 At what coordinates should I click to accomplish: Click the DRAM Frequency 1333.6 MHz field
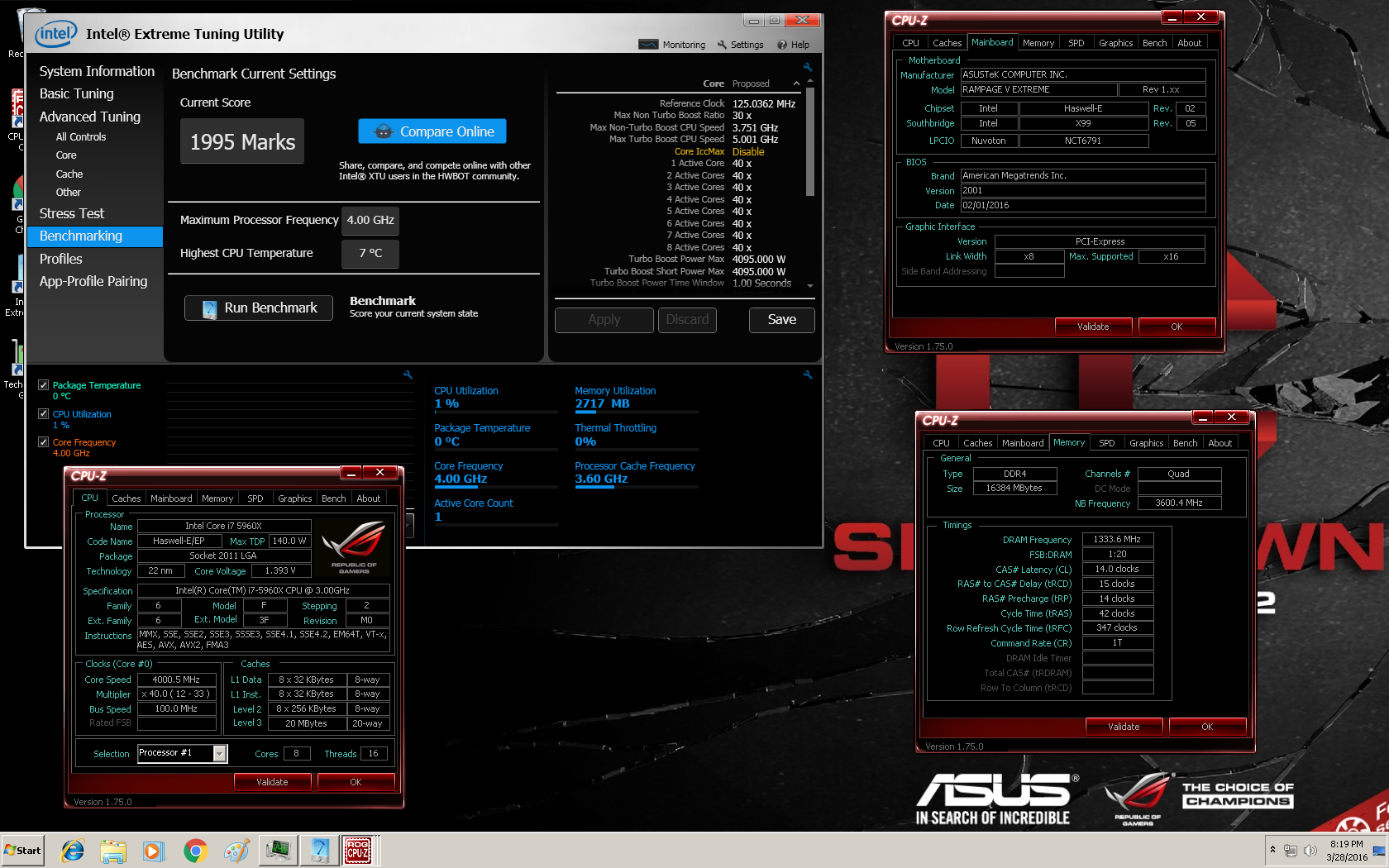[x=1117, y=539]
